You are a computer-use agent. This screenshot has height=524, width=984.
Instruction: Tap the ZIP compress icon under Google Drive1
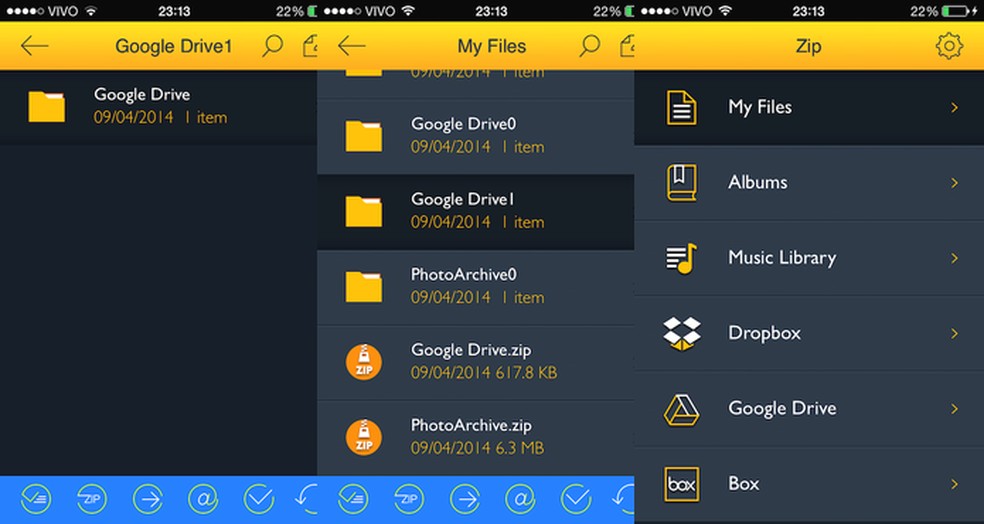coord(92,500)
